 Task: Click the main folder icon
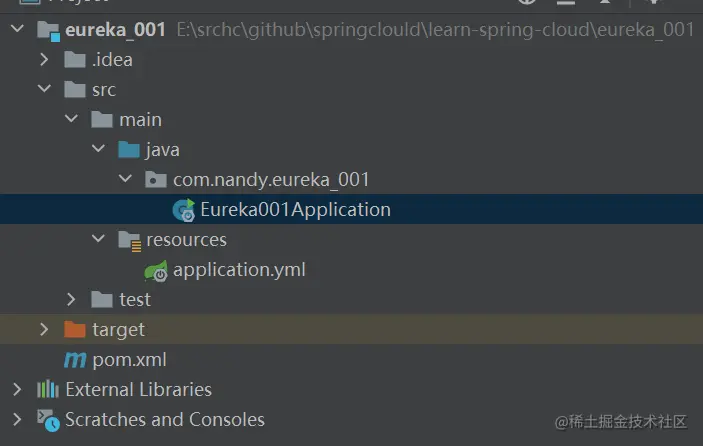tap(102, 120)
